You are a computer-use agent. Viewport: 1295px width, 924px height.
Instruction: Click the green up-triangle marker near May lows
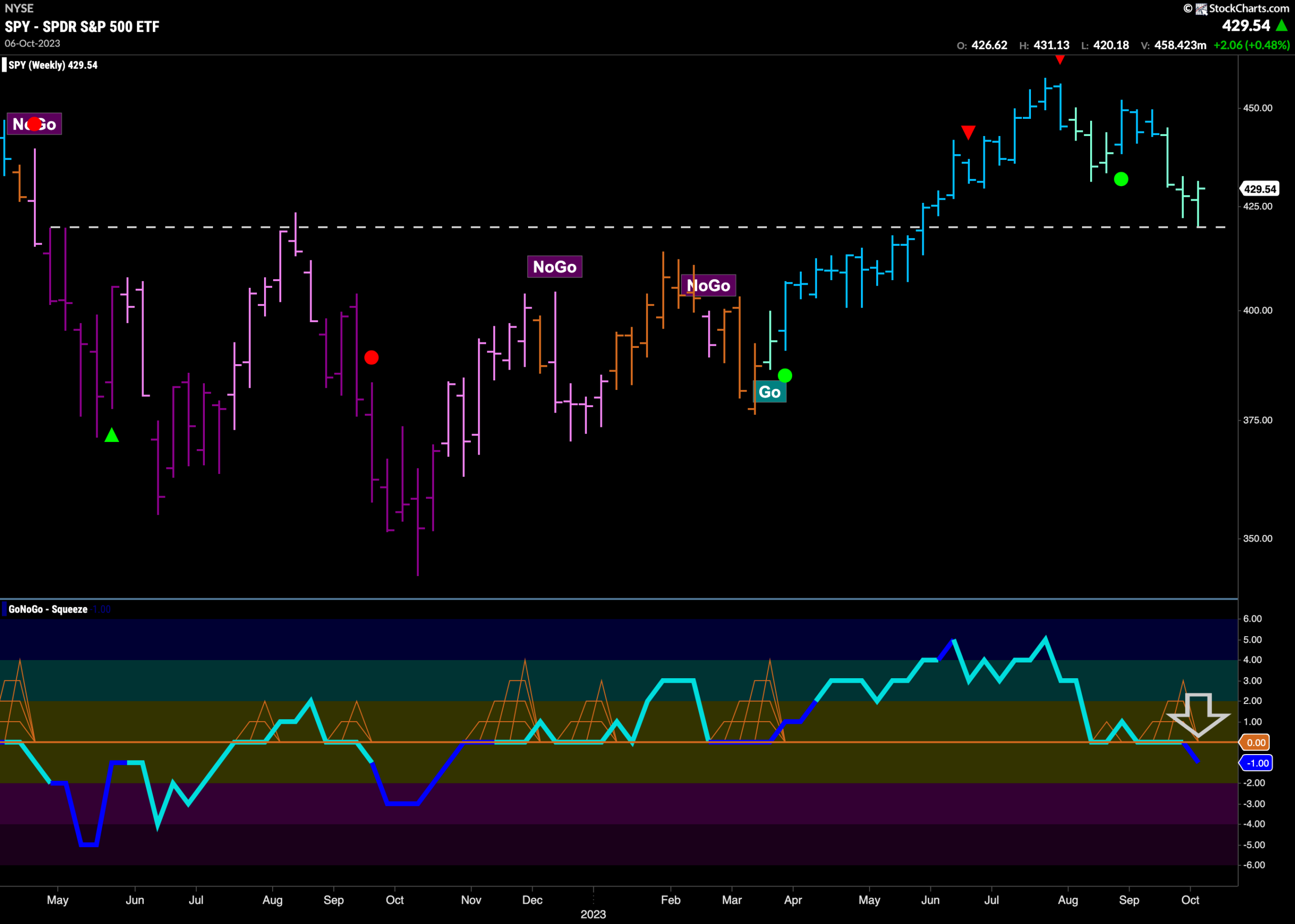coord(111,435)
